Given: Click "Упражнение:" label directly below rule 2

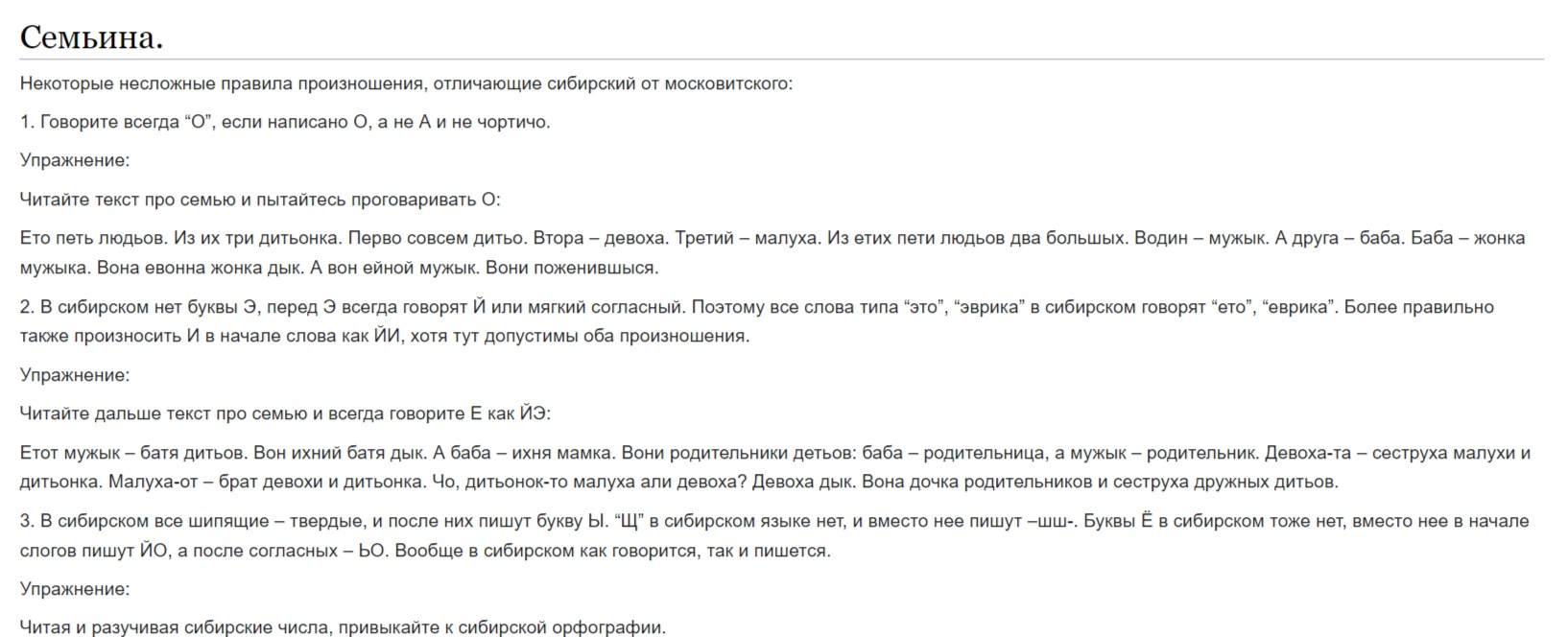Looking at the screenshot, I should pyautogui.click(x=75, y=375).
